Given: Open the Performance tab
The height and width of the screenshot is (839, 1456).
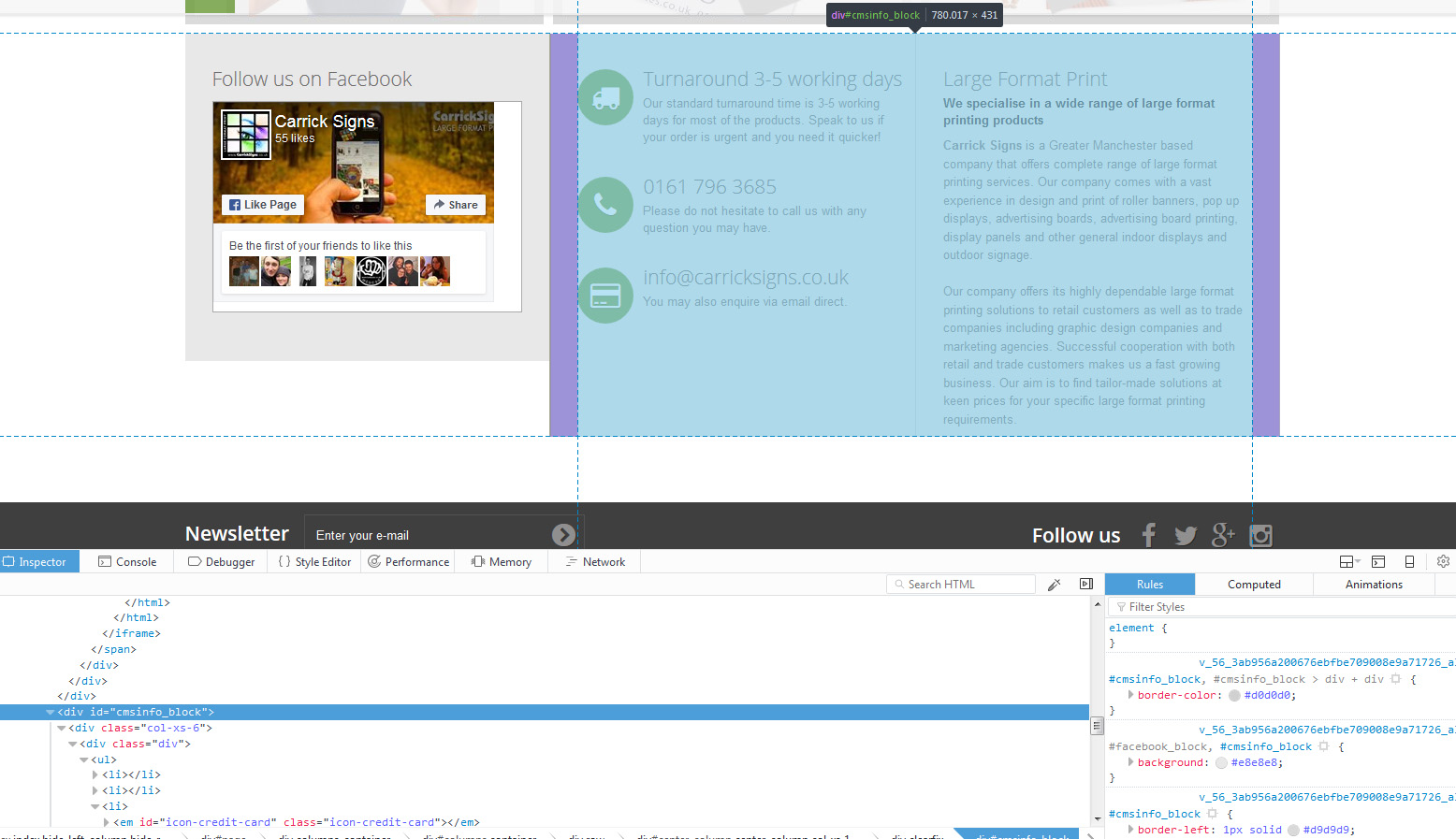Looking at the screenshot, I should click(408, 561).
